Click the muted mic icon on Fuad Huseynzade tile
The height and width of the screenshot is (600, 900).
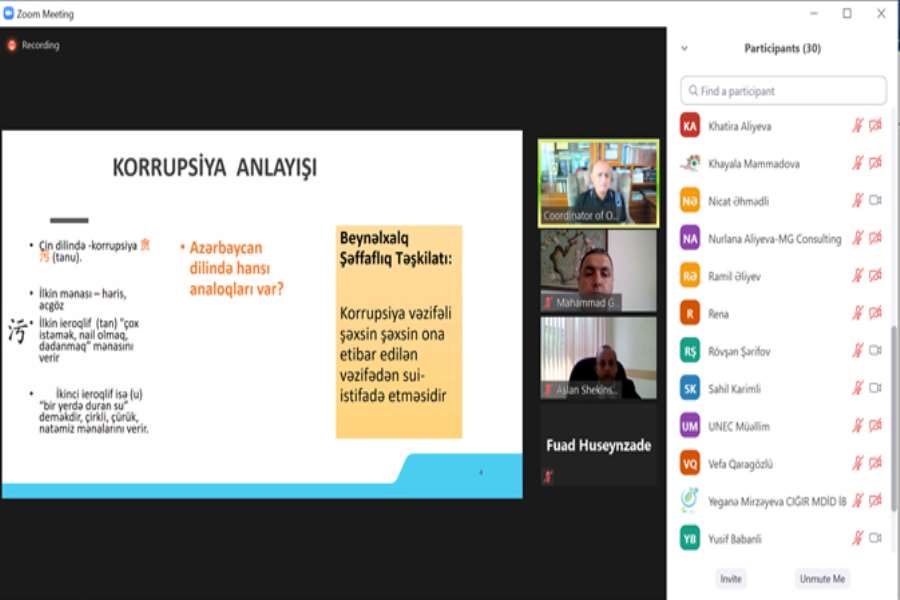548,476
